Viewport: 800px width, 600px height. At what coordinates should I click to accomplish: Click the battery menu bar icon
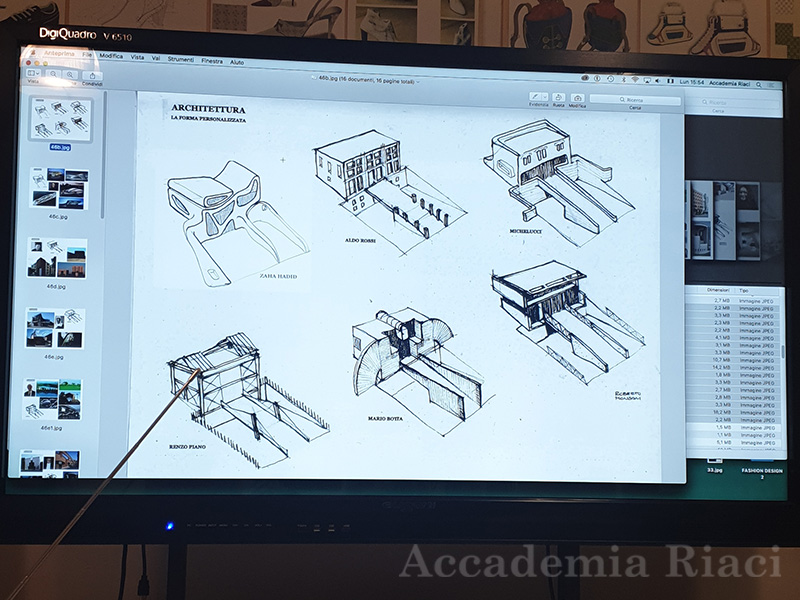click(670, 81)
